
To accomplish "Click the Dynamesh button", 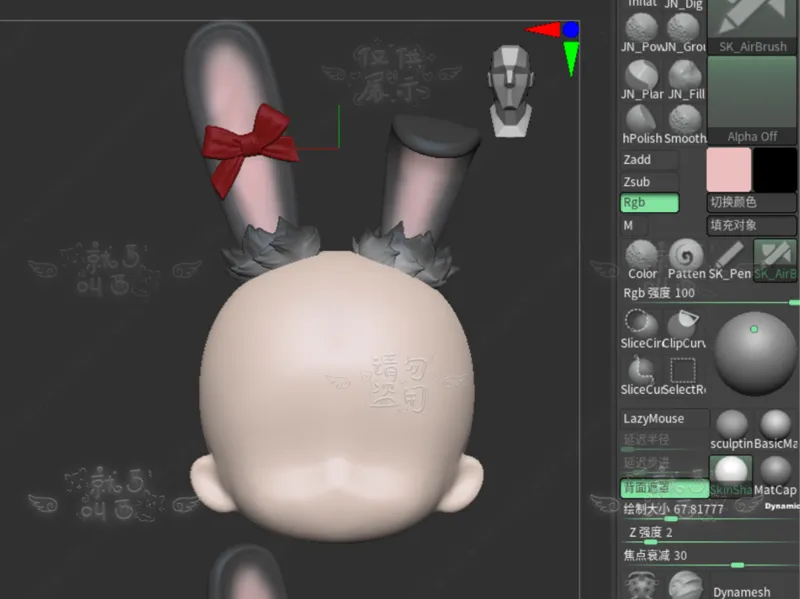I will 741,591.
